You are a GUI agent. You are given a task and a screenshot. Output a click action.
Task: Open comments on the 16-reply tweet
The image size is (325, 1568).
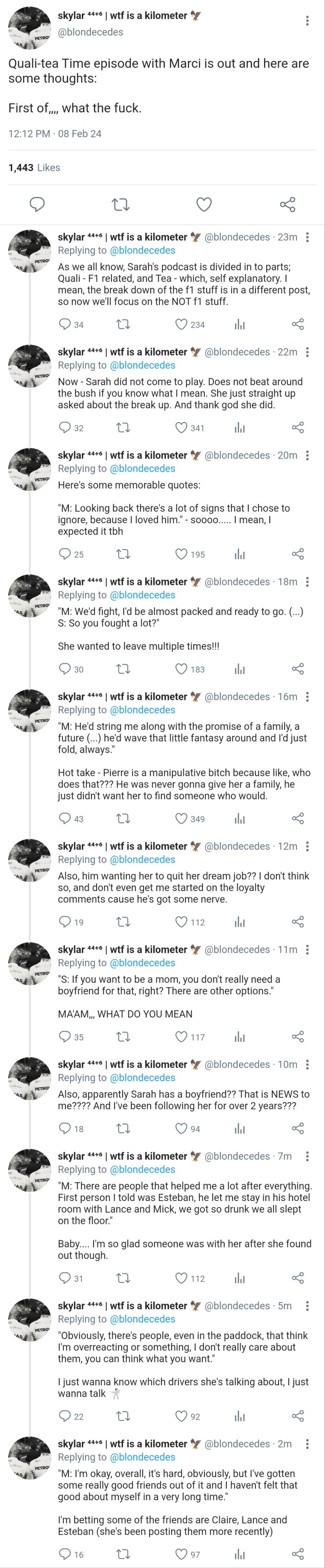click(x=64, y=1553)
